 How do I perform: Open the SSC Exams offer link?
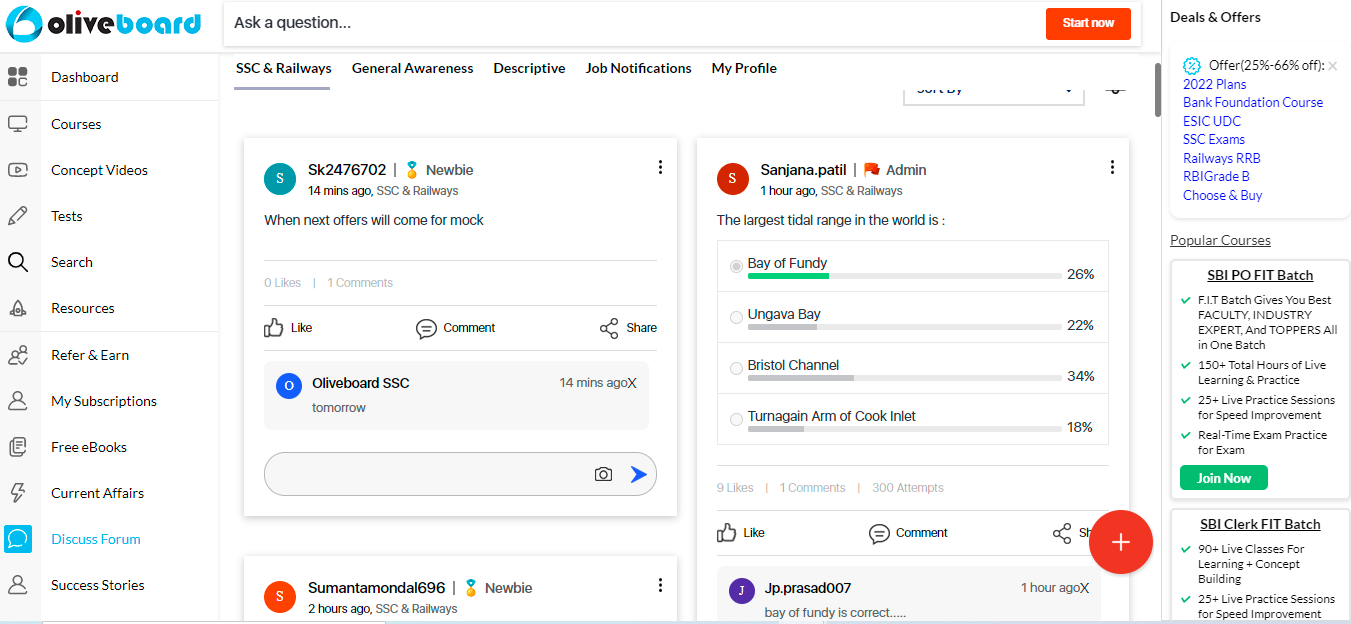click(x=1214, y=139)
